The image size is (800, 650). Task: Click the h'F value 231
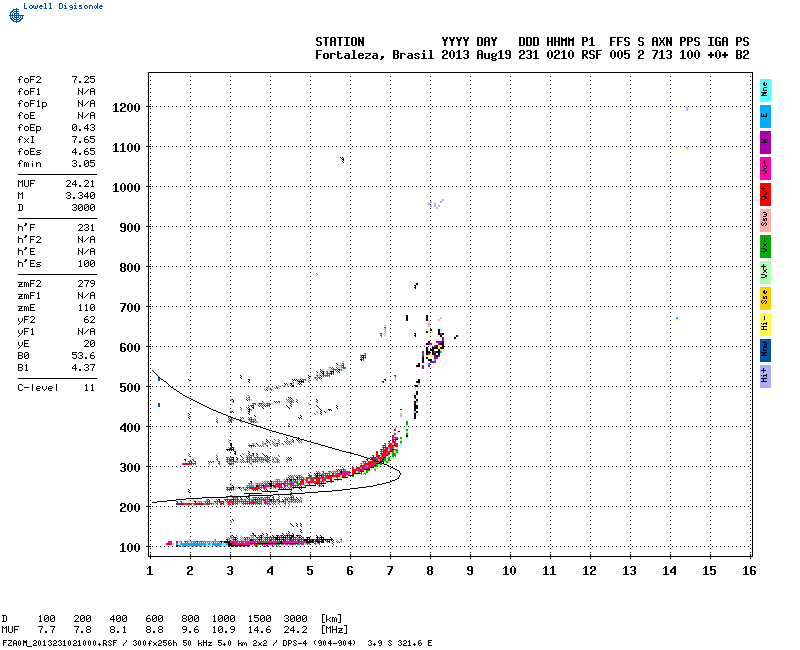pos(86,228)
